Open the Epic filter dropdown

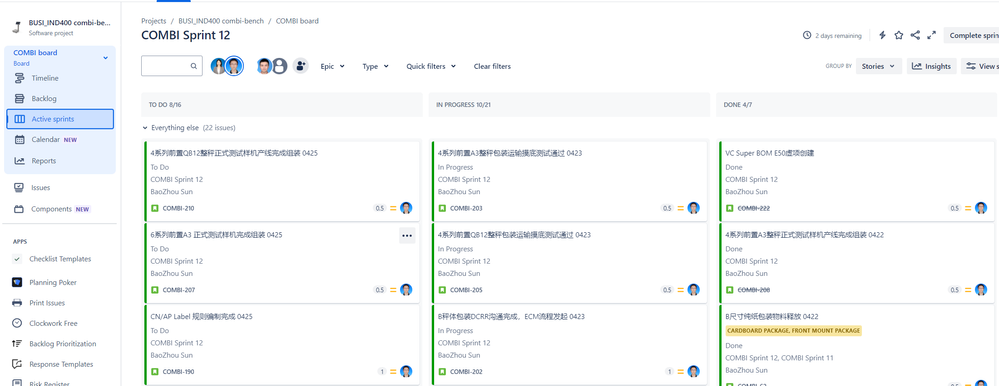(x=333, y=66)
